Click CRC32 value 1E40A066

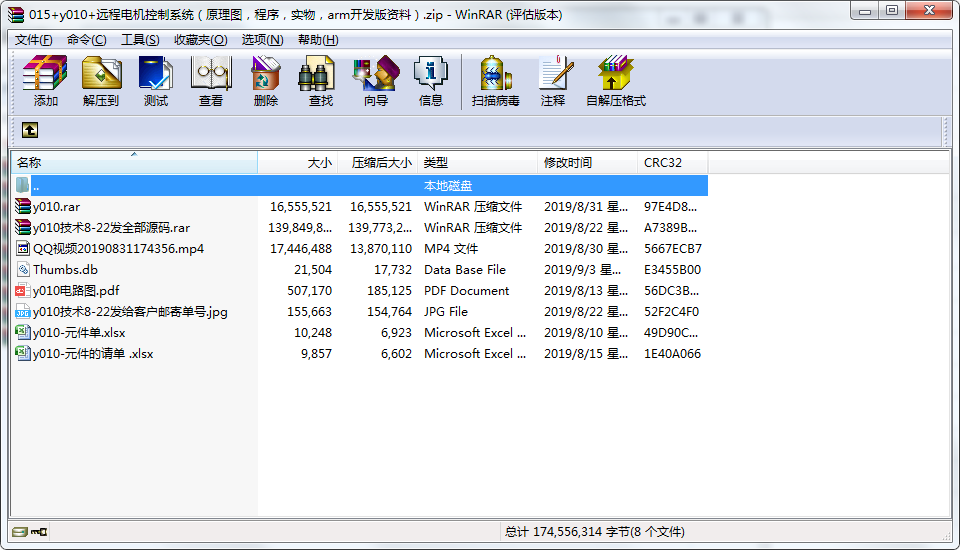(672, 353)
